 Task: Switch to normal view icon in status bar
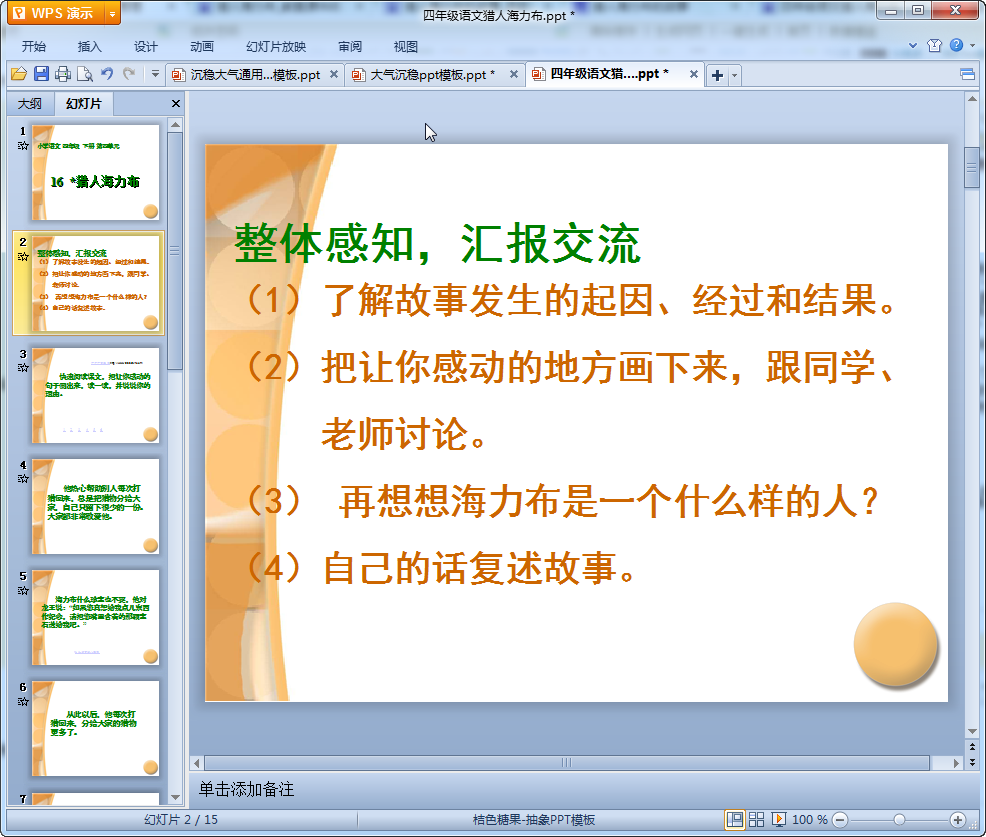pyautogui.click(x=734, y=819)
